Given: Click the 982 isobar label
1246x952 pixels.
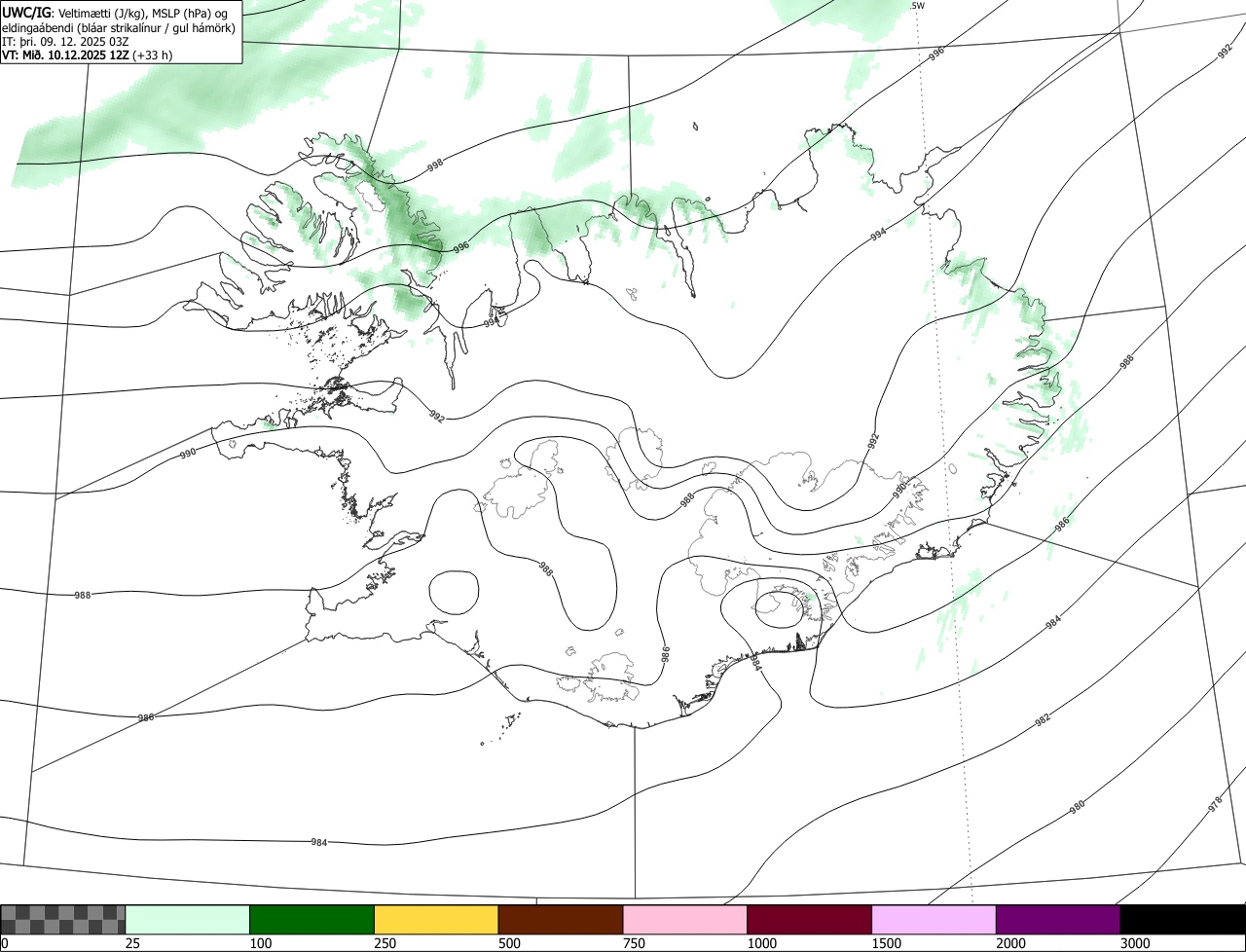Looking at the screenshot, I should click(1042, 720).
